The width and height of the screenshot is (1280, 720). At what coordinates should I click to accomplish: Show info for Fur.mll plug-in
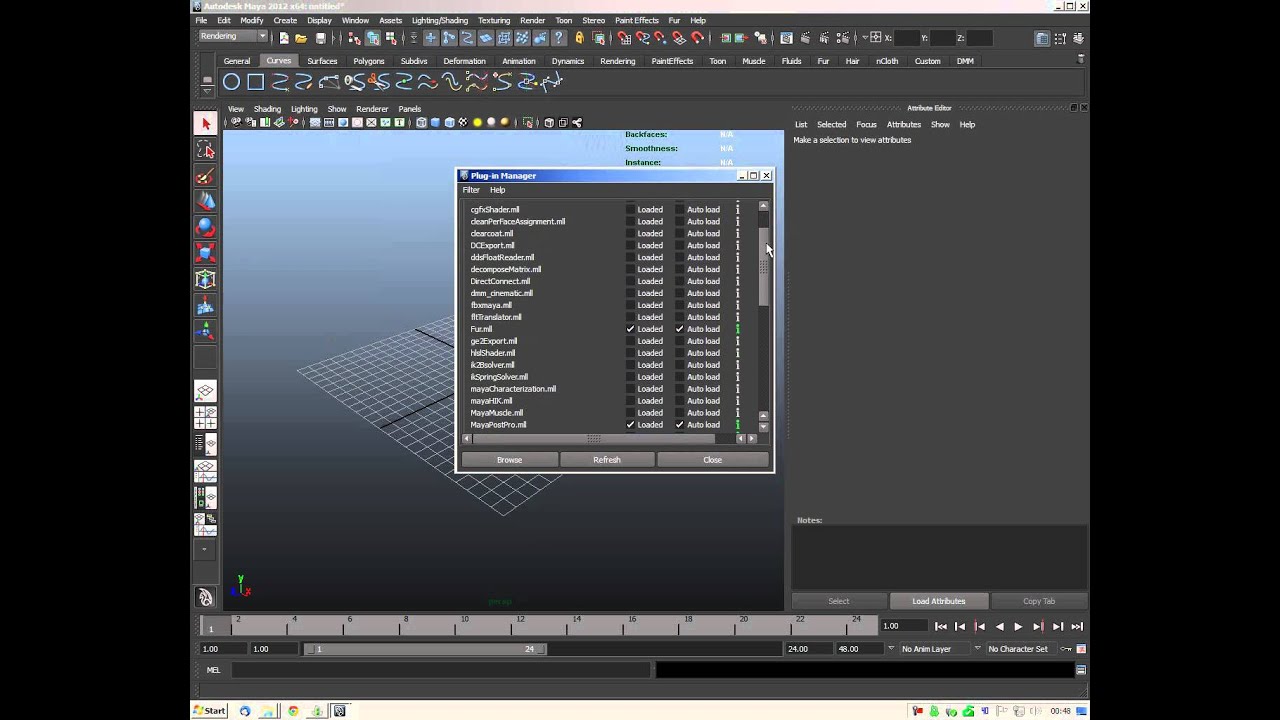pos(738,329)
